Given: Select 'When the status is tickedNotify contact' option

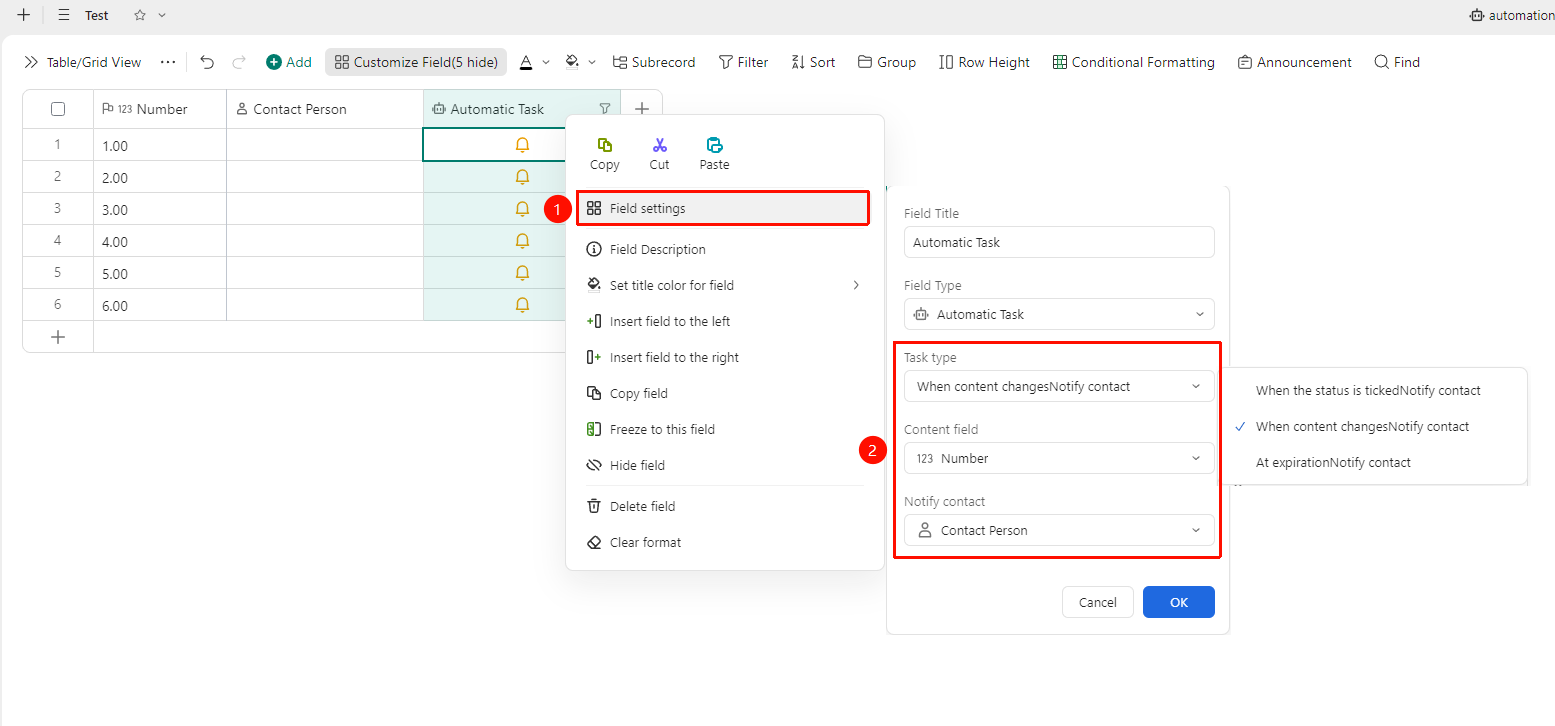Looking at the screenshot, I should tap(1368, 390).
